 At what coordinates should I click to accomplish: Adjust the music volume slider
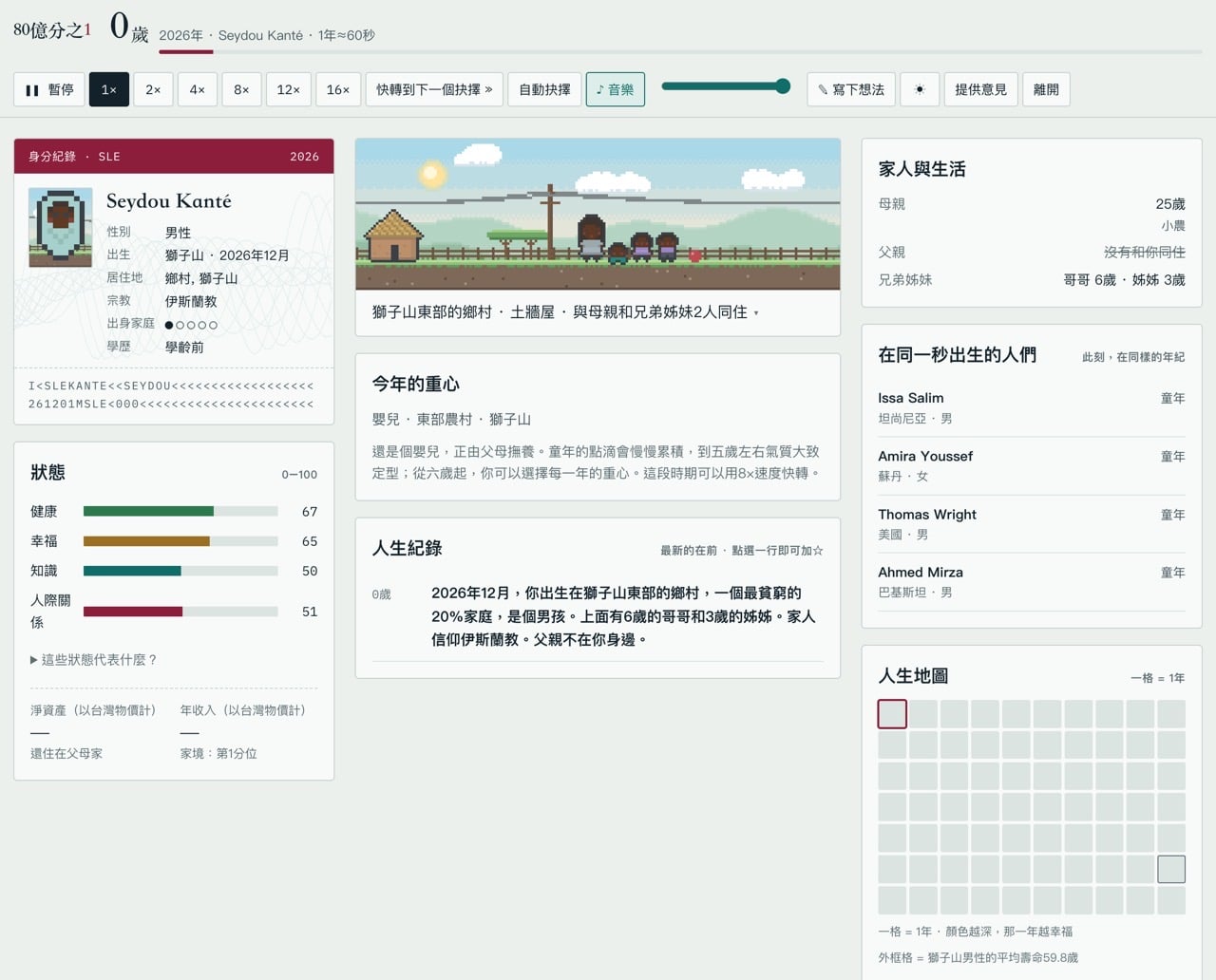[x=726, y=86]
